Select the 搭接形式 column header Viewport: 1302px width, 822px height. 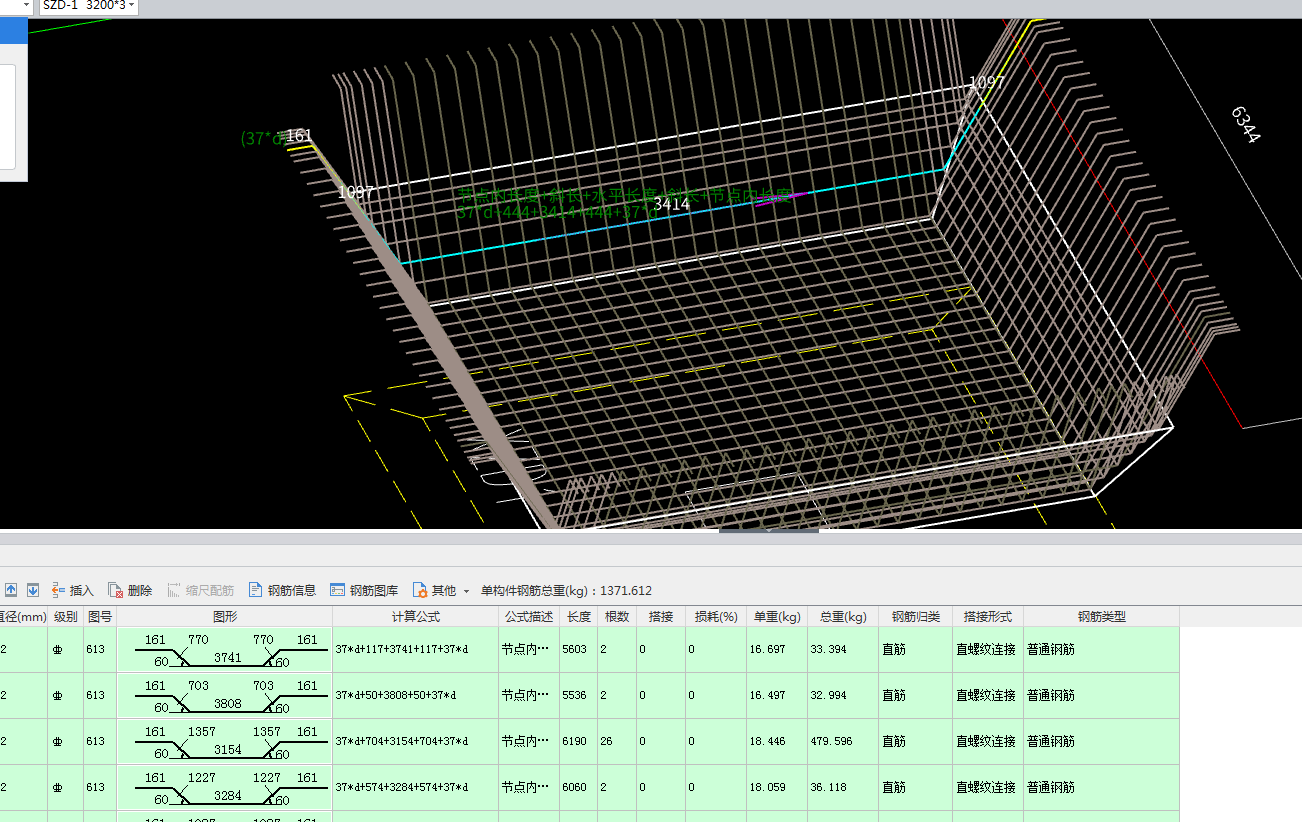tap(987, 617)
